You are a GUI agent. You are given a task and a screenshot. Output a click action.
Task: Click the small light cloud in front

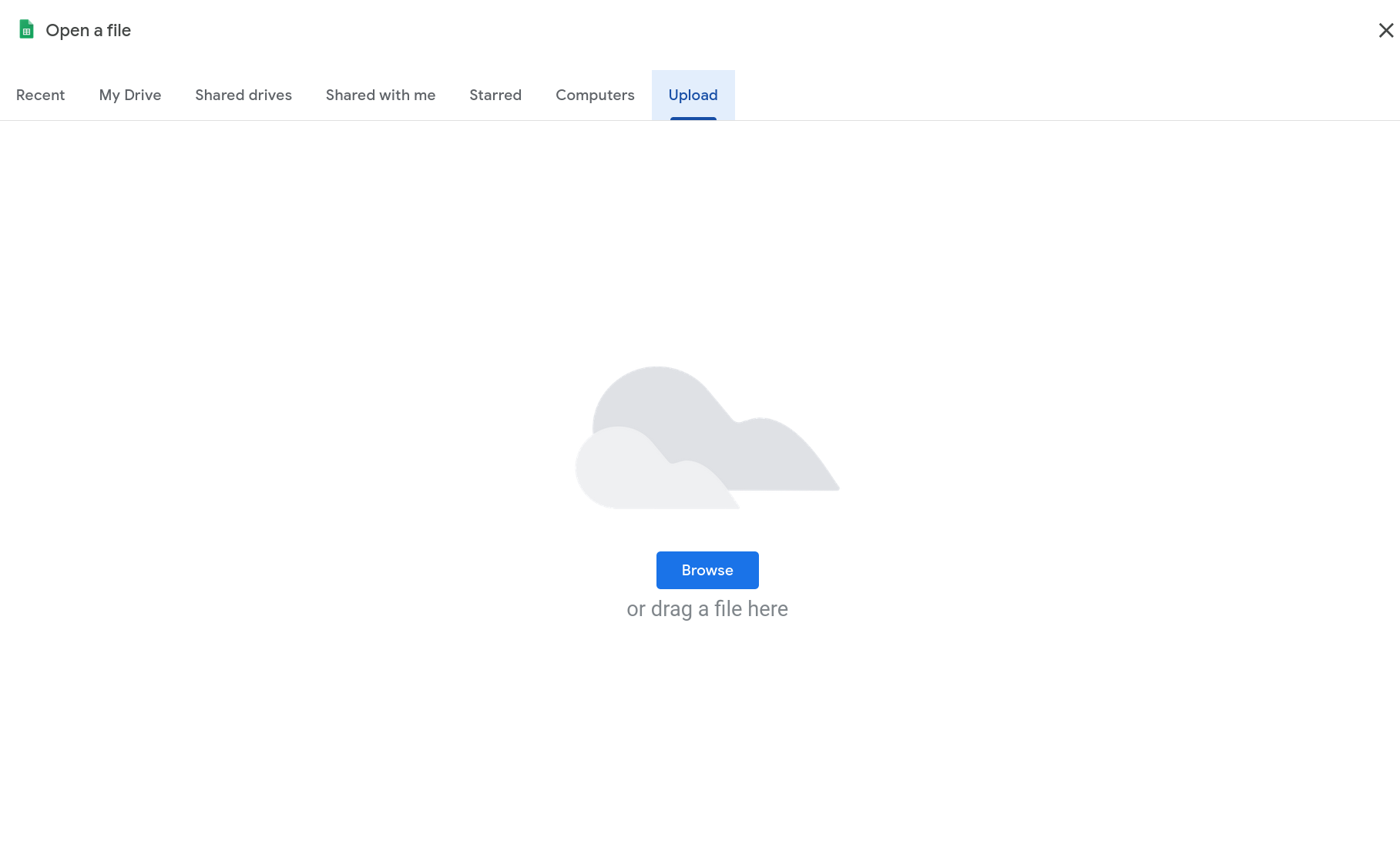click(x=640, y=474)
